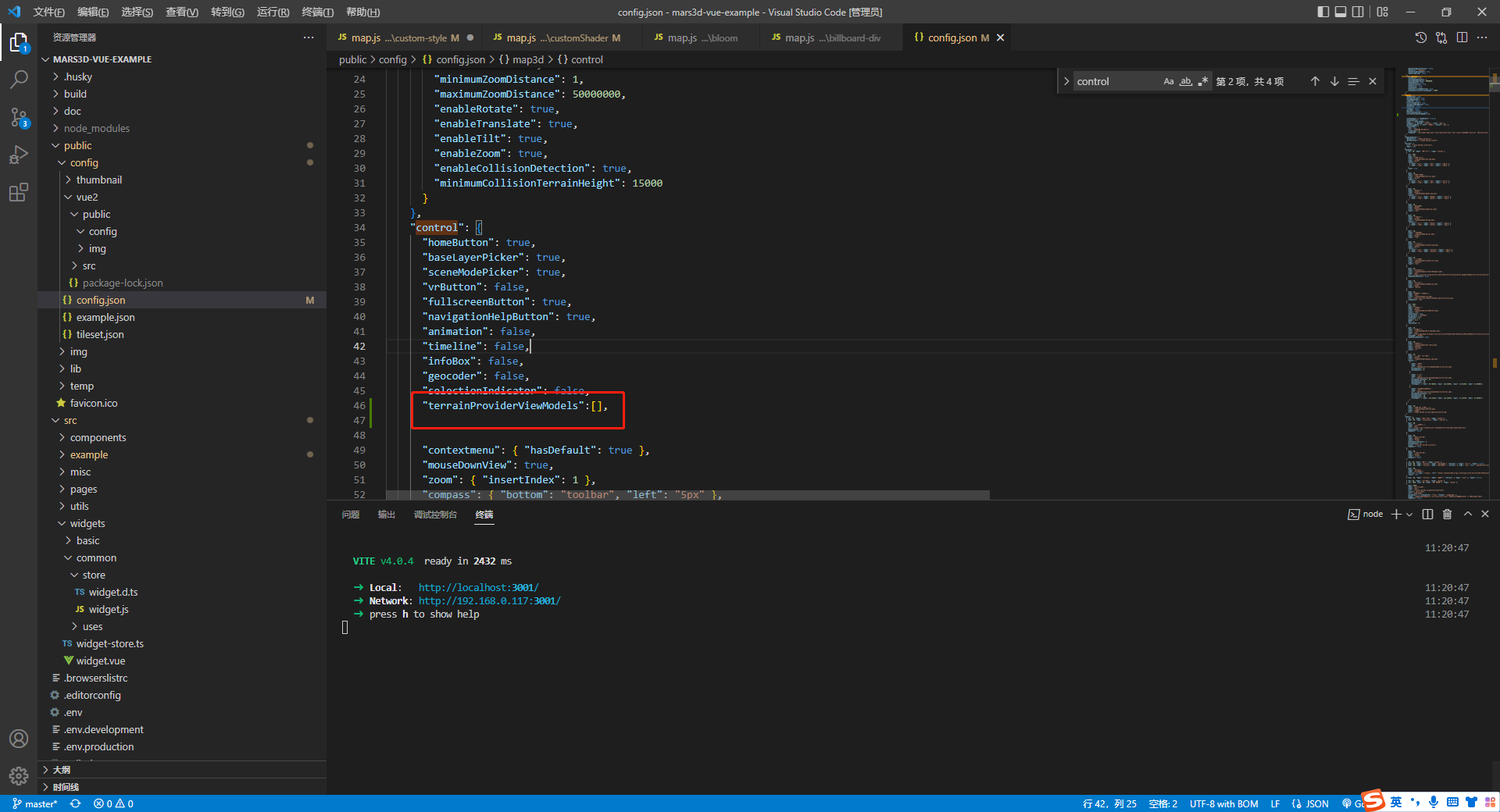Switch to map.js bloom tab
Screen dimensions: 1500x812
tap(702, 37)
